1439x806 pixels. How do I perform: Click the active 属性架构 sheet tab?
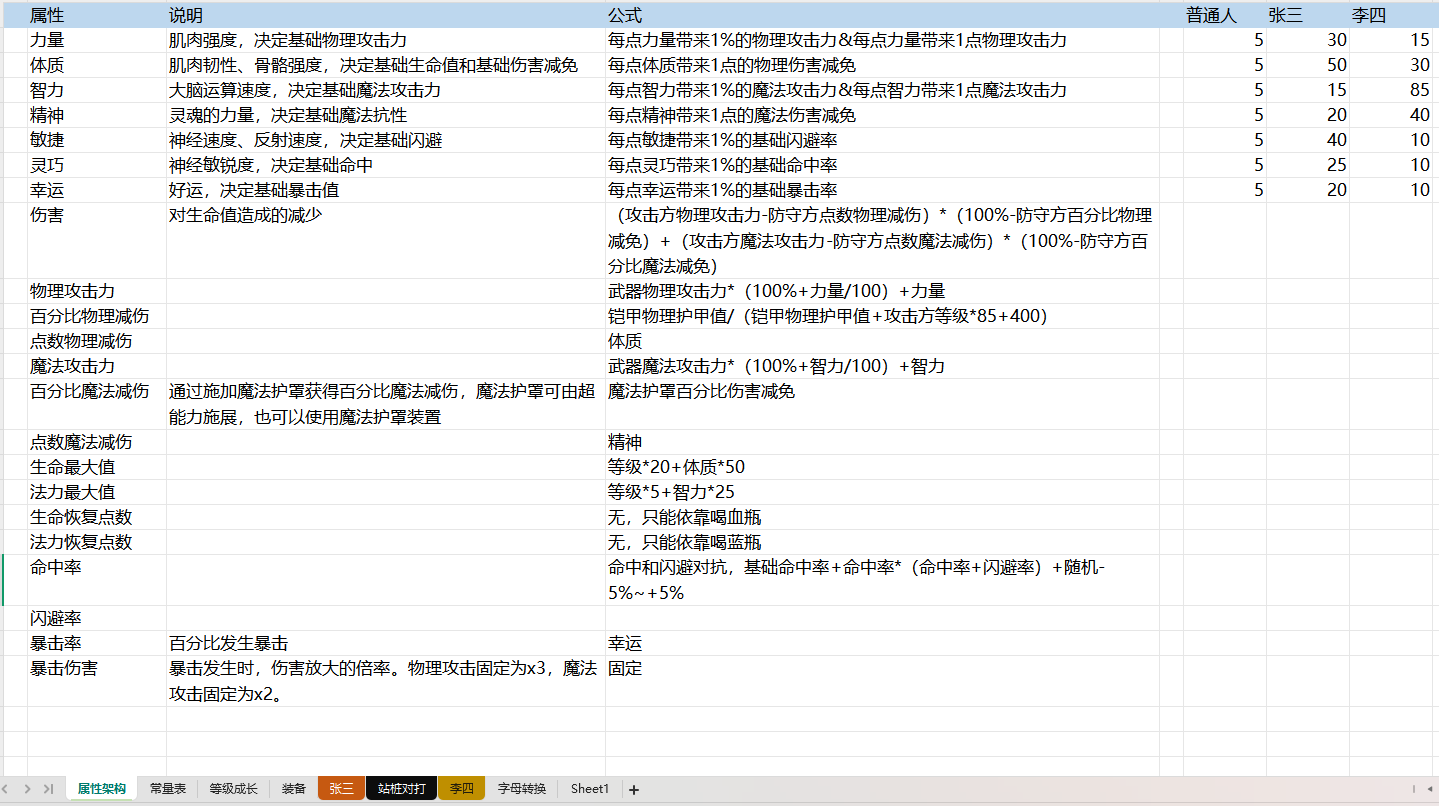[102, 789]
